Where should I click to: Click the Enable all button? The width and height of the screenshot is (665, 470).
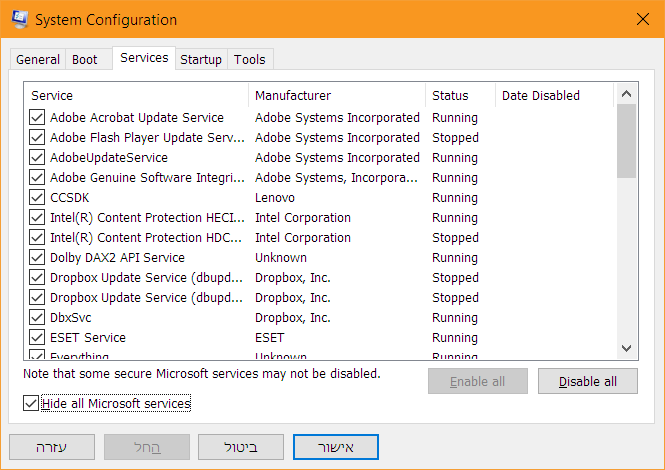click(478, 381)
